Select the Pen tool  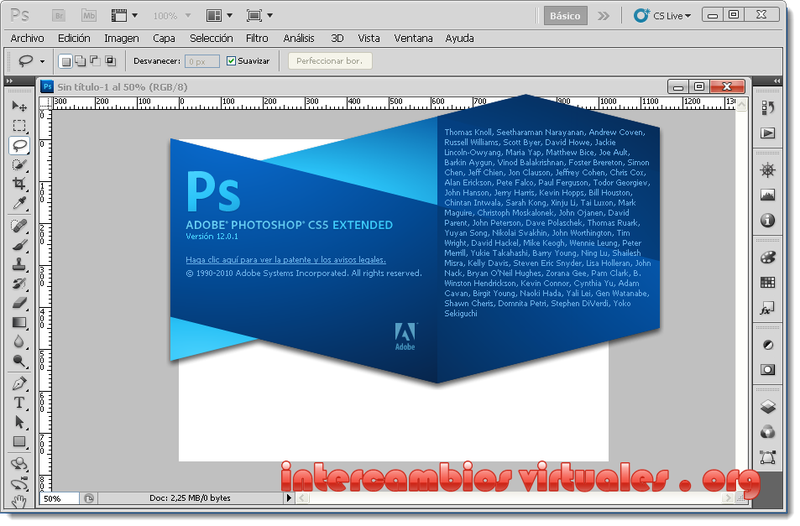(19, 384)
